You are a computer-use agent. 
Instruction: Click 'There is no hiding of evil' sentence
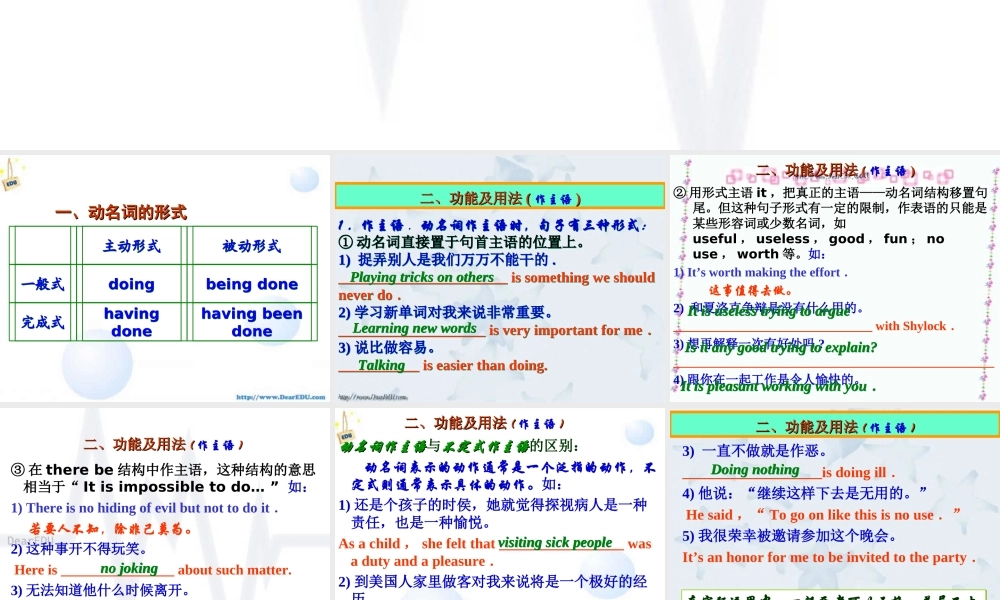point(145,508)
